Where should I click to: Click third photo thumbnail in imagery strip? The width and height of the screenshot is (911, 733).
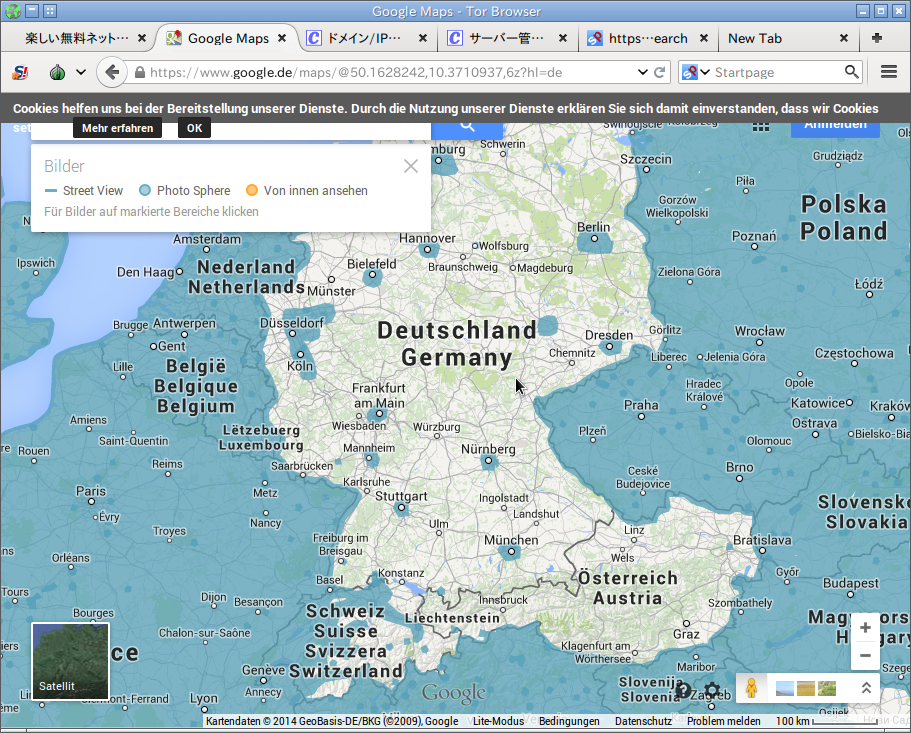pos(827,688)
